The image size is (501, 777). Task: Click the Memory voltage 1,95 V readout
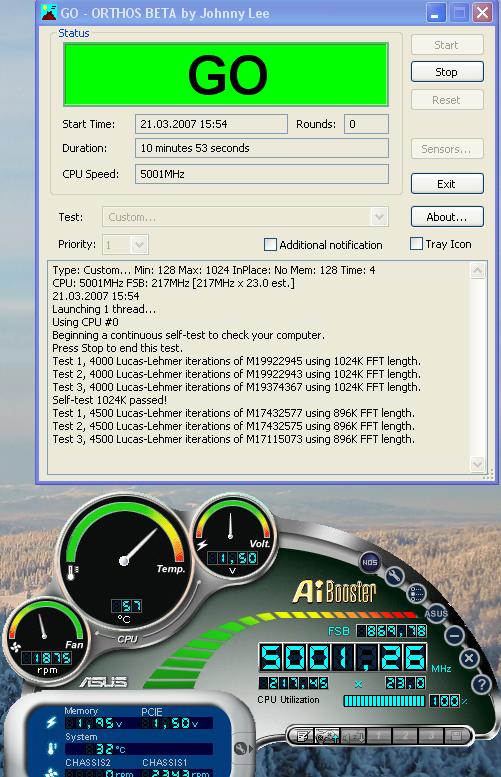94,723
